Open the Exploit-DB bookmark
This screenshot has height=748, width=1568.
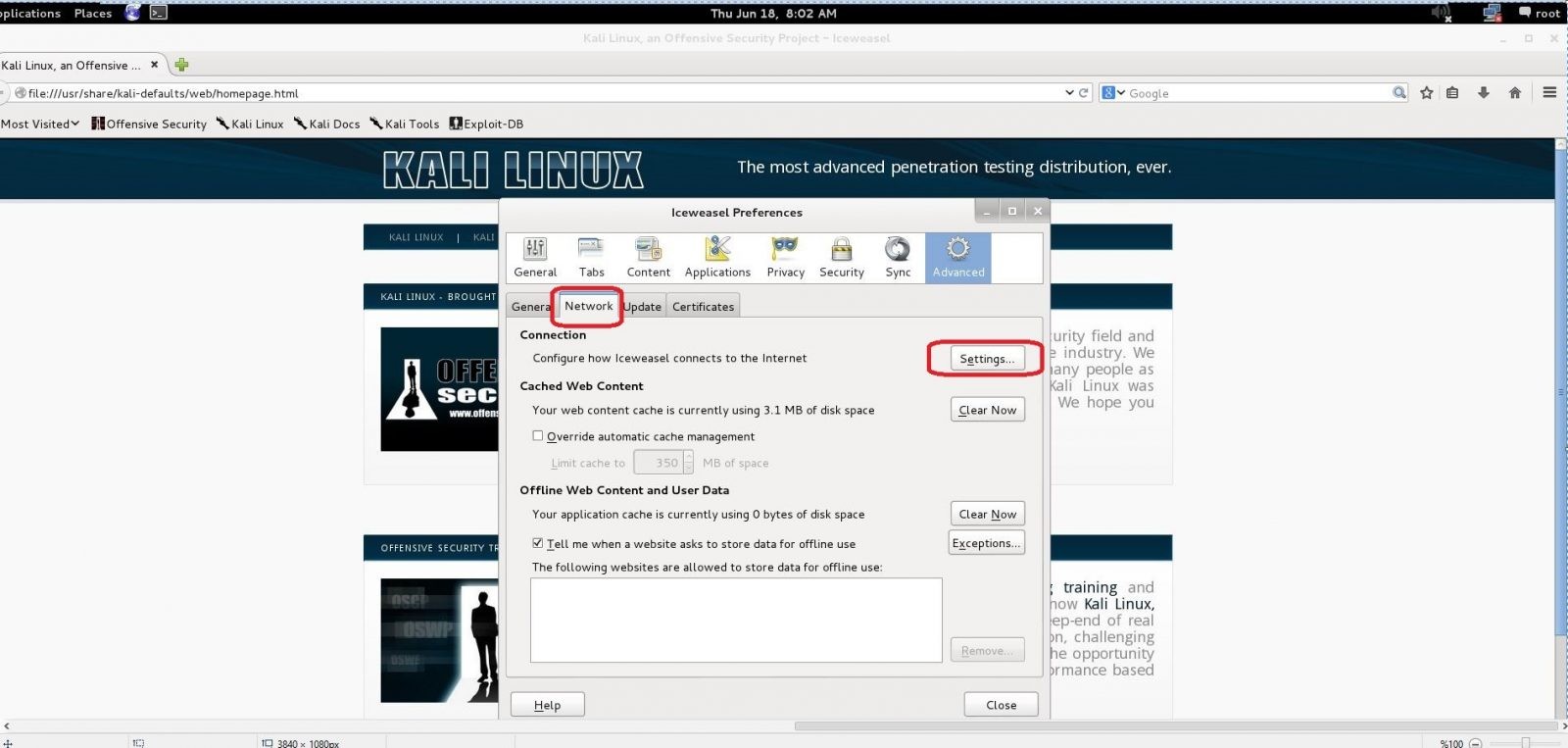coord(486,124)
